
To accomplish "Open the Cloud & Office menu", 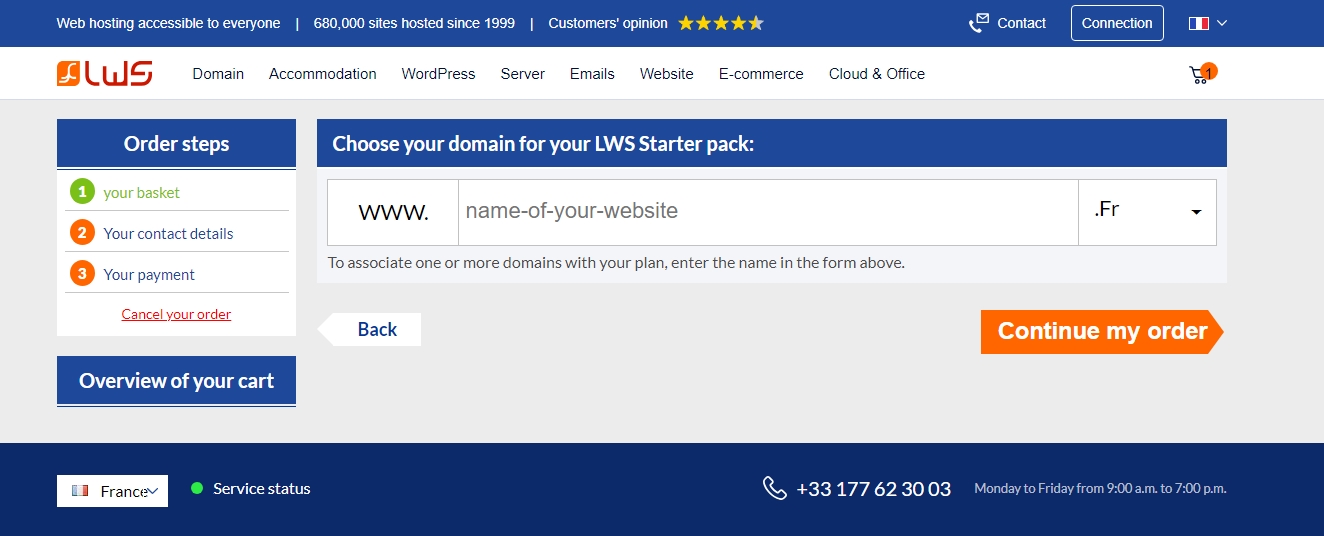I will (877, 74).
